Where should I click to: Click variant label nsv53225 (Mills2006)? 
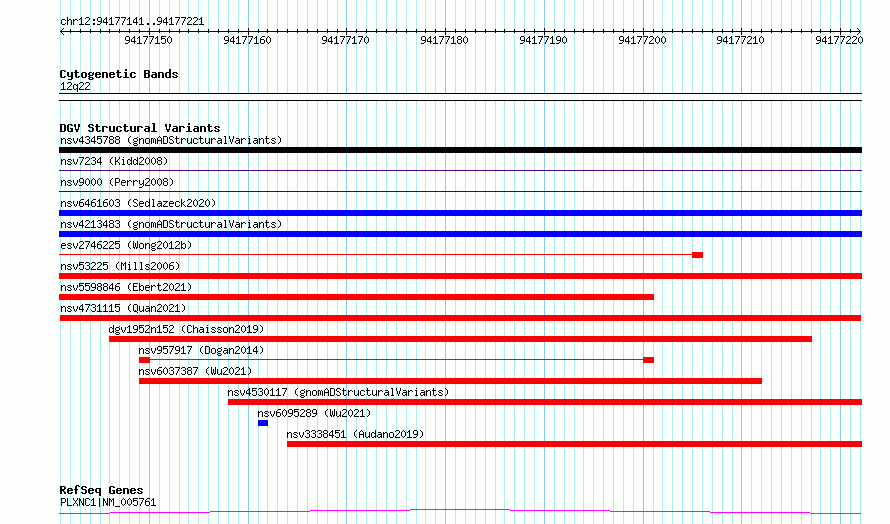pos(120,266)
